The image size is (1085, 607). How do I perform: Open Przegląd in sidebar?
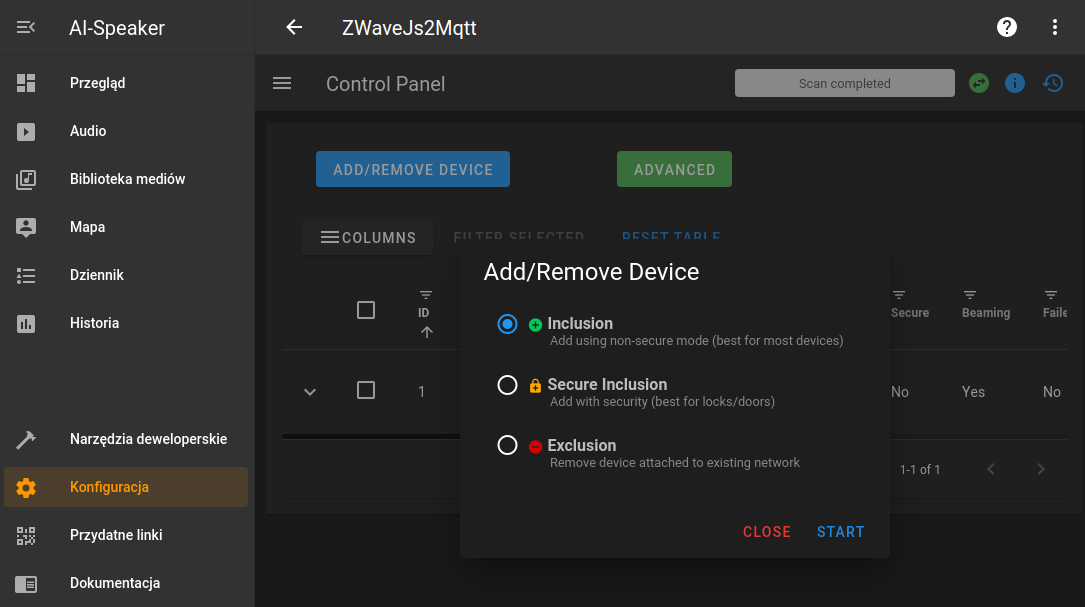tap(127, 83)
